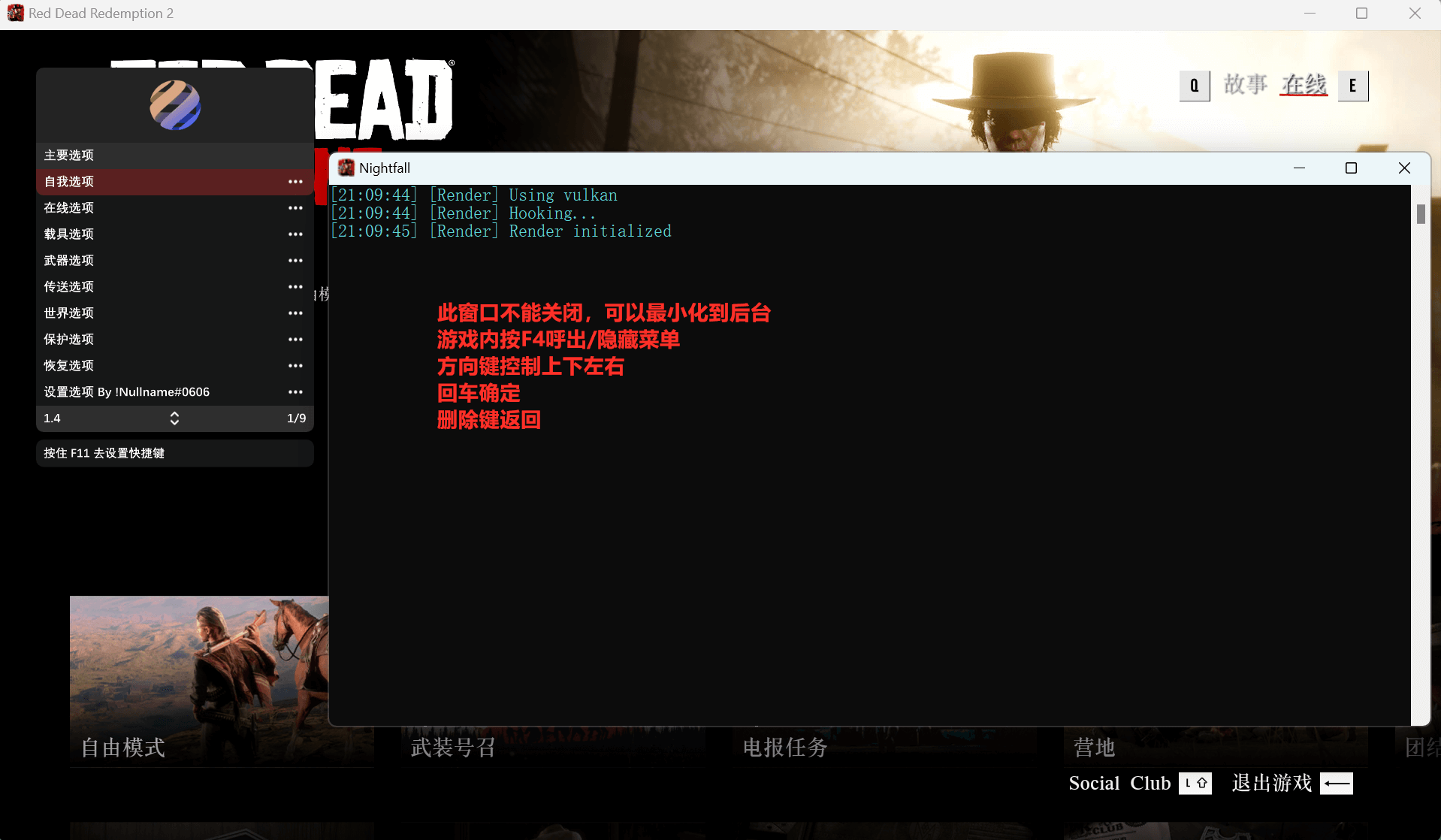Expand the dots next to 在线选项
This screenshot has width=1441, height=840.
point(295,208)
